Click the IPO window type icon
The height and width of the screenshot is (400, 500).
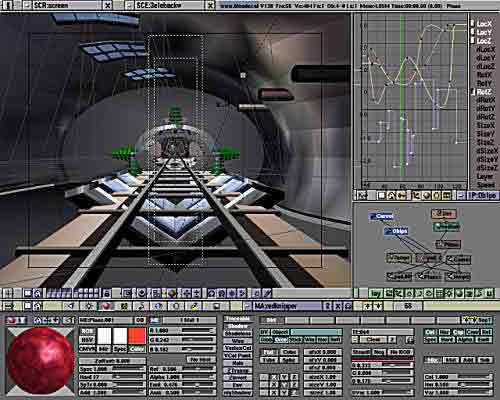click(362, 195)
